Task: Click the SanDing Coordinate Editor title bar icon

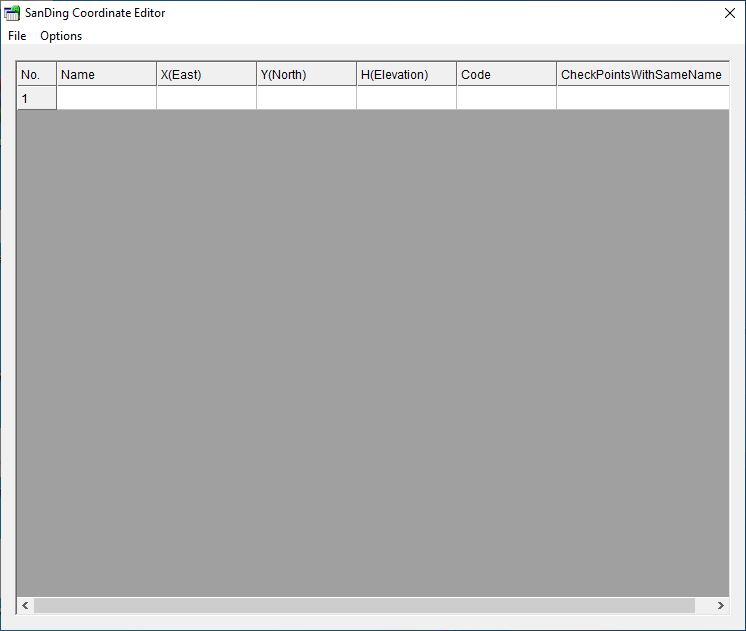Action: (12, 13)
